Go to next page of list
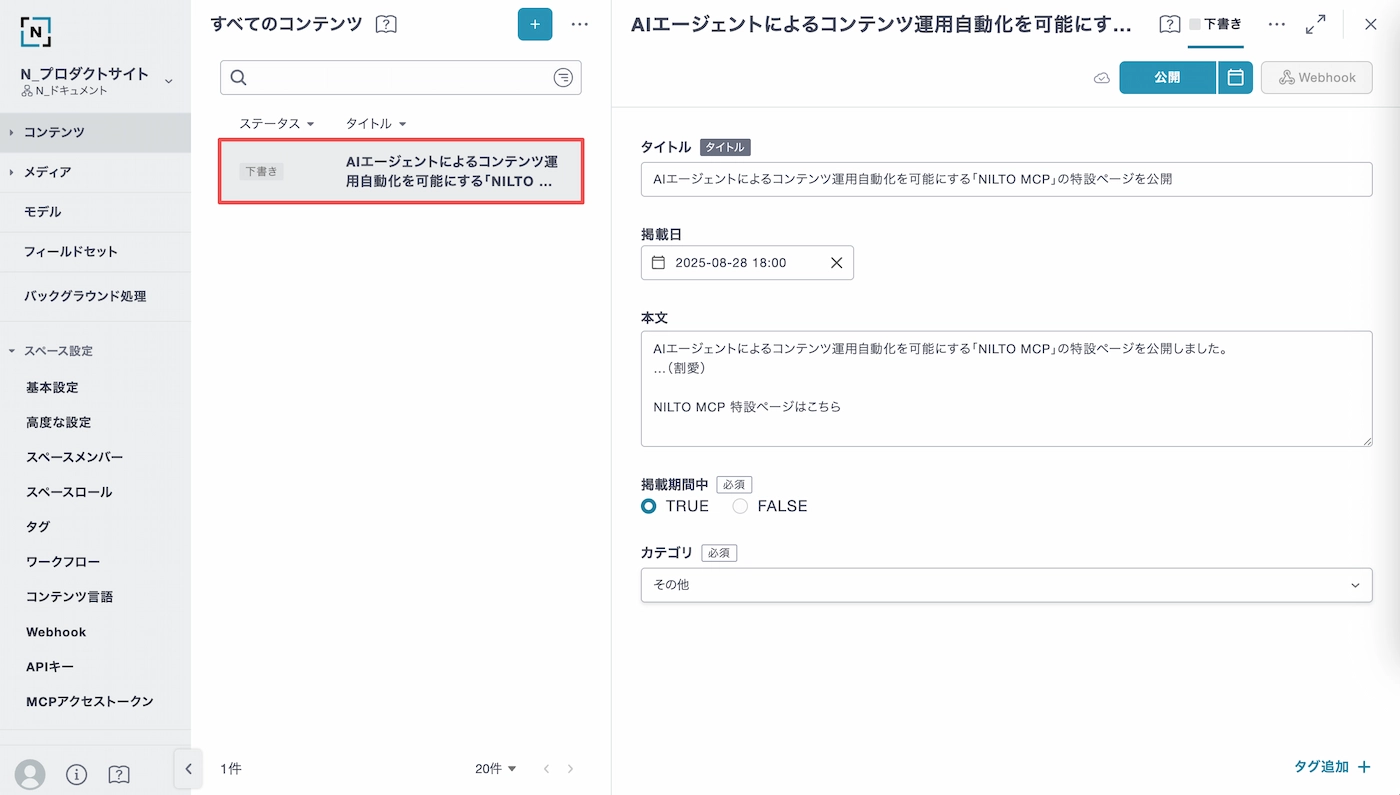Image resolution: width=1400 pixels, height=795 pixels. coord(571,769)
